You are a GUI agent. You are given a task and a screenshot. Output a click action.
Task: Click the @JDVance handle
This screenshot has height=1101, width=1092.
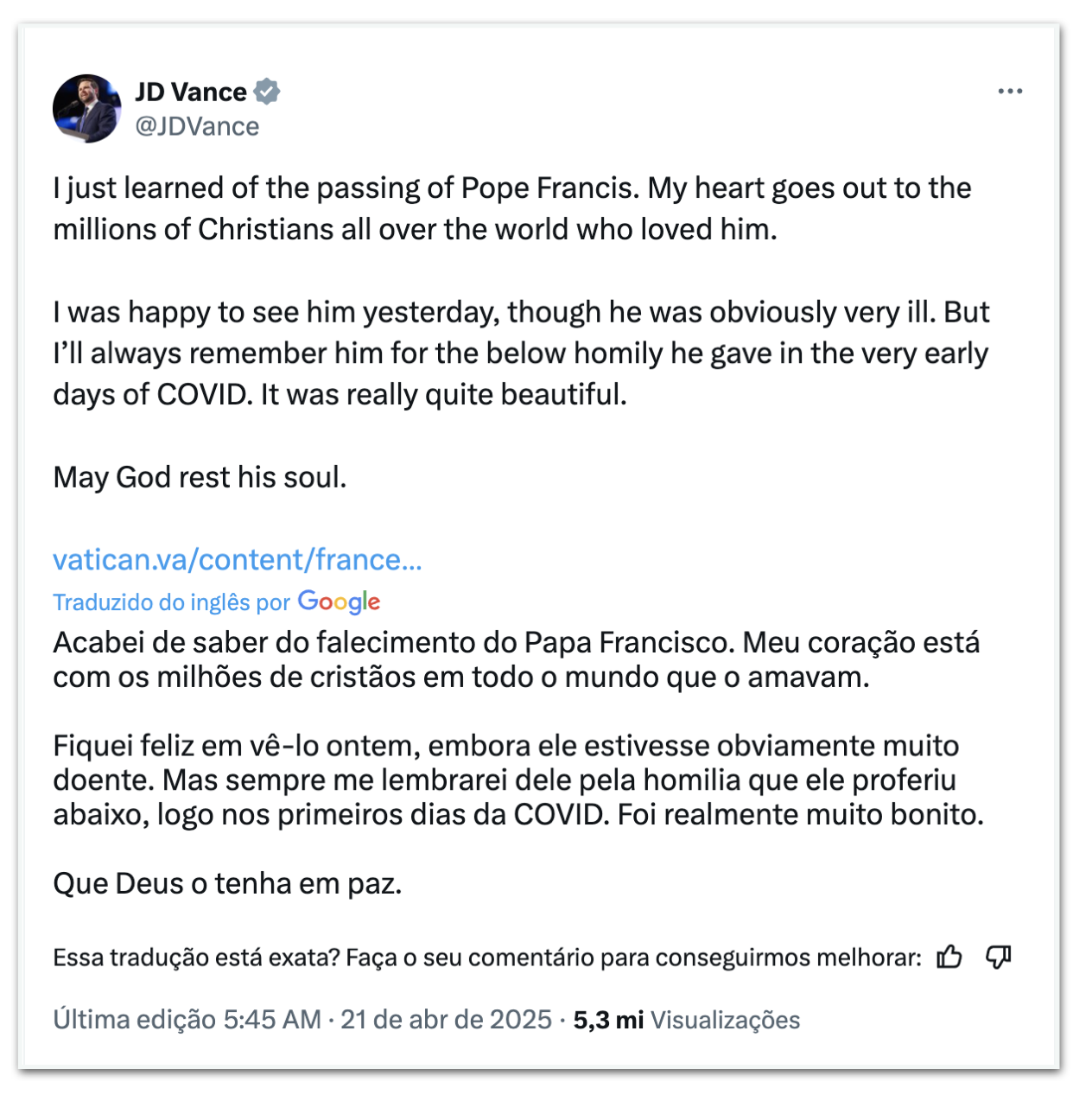(197, 126)
